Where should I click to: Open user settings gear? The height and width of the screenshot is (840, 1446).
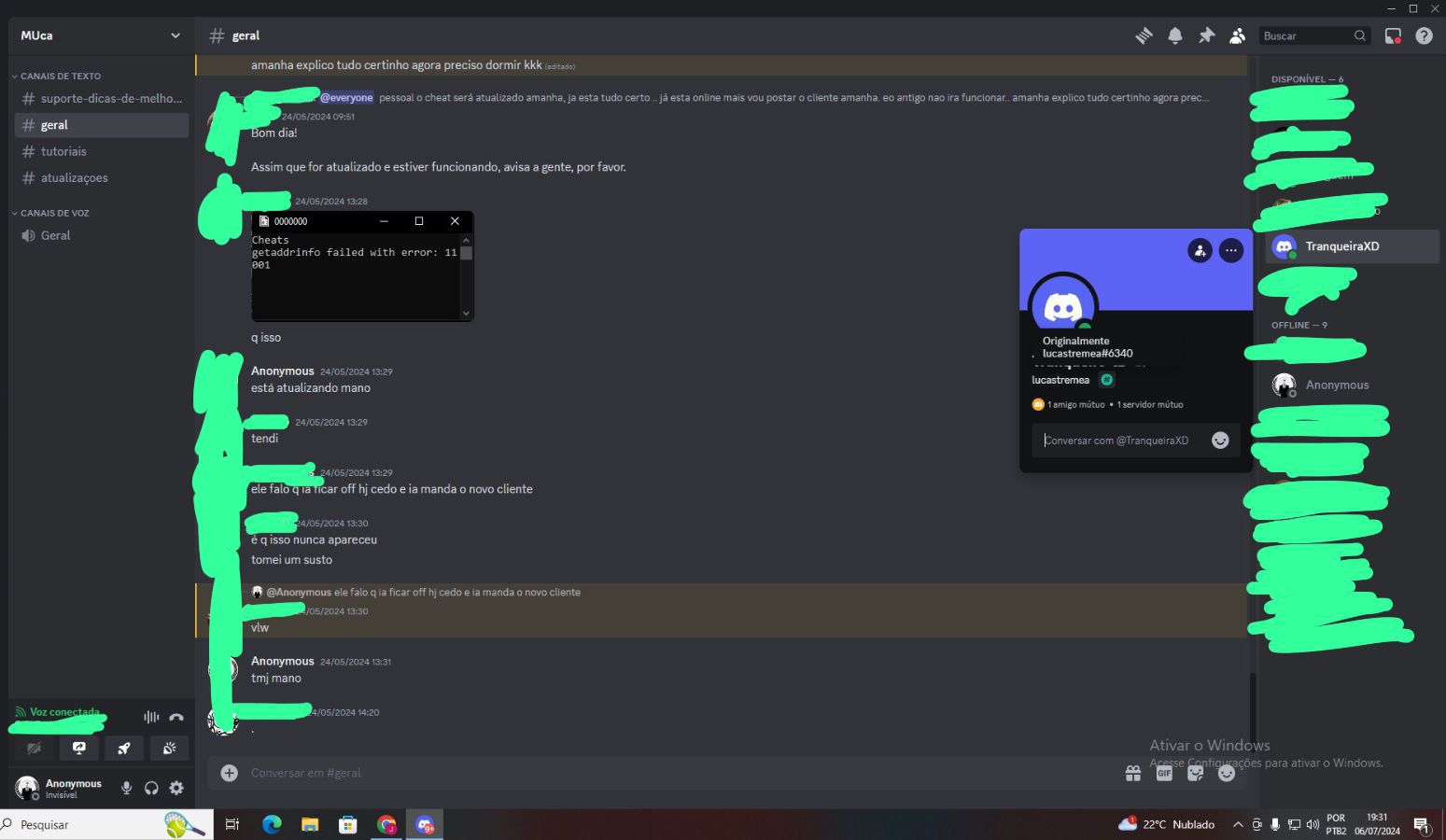tap(176, 788)
